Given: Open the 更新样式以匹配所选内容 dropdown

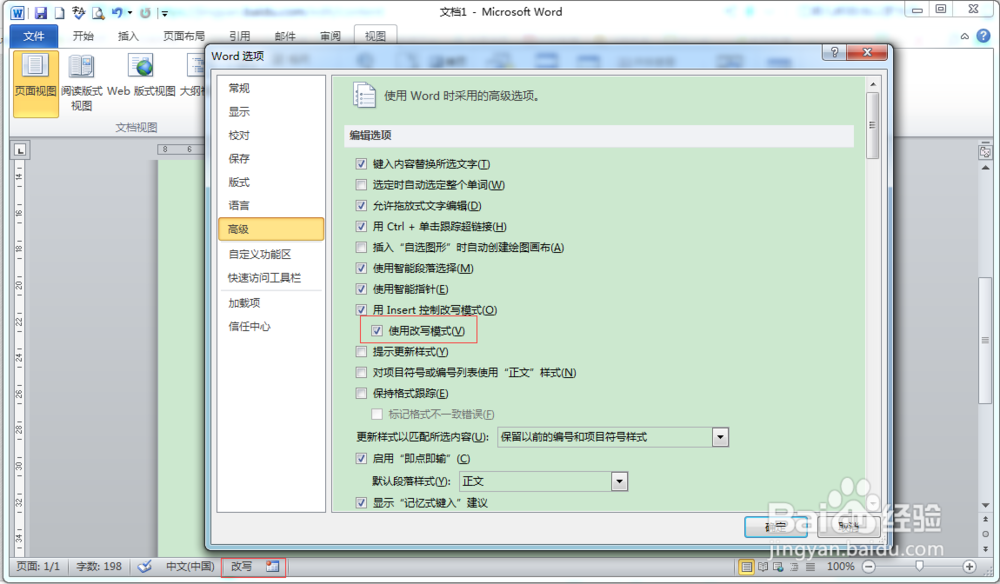Looking at the screenshot, I should (722, 436).
